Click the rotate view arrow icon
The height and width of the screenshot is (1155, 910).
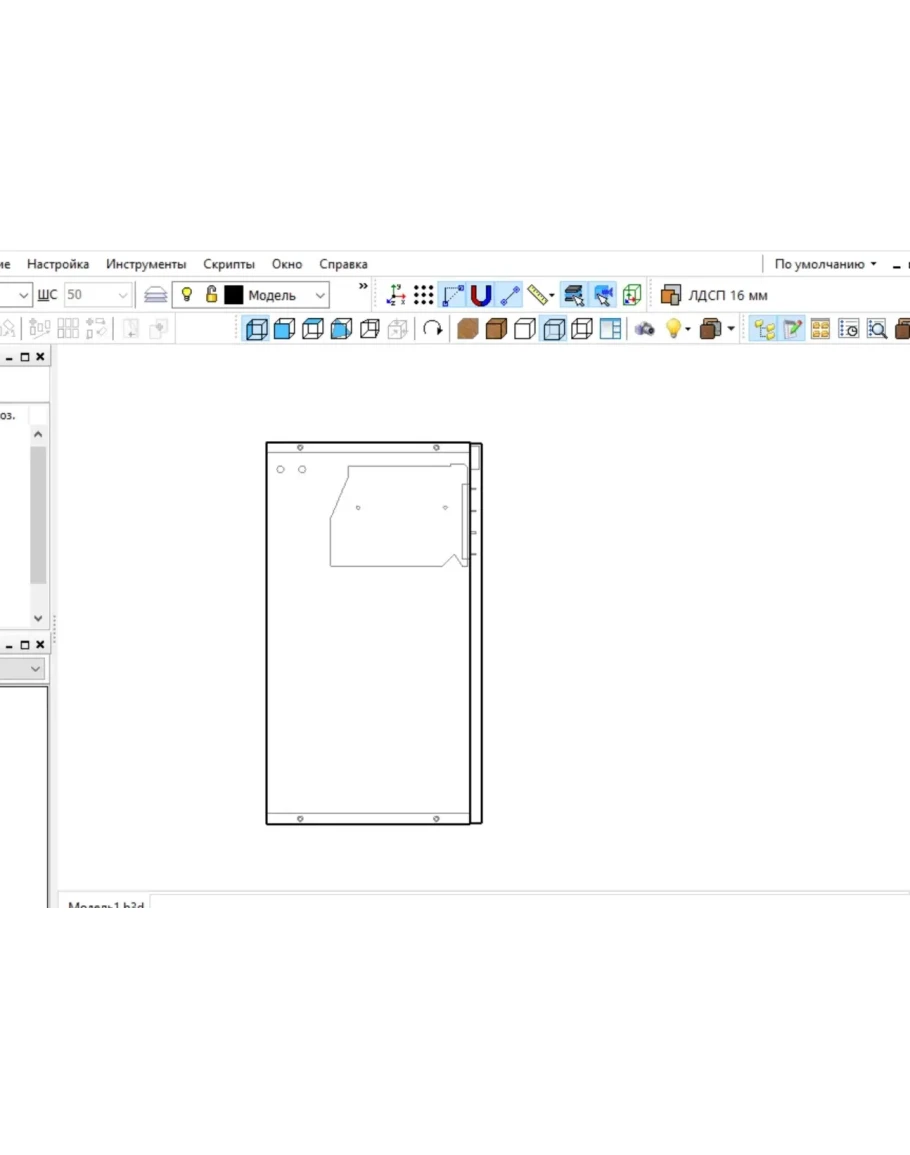pos(432,328)
